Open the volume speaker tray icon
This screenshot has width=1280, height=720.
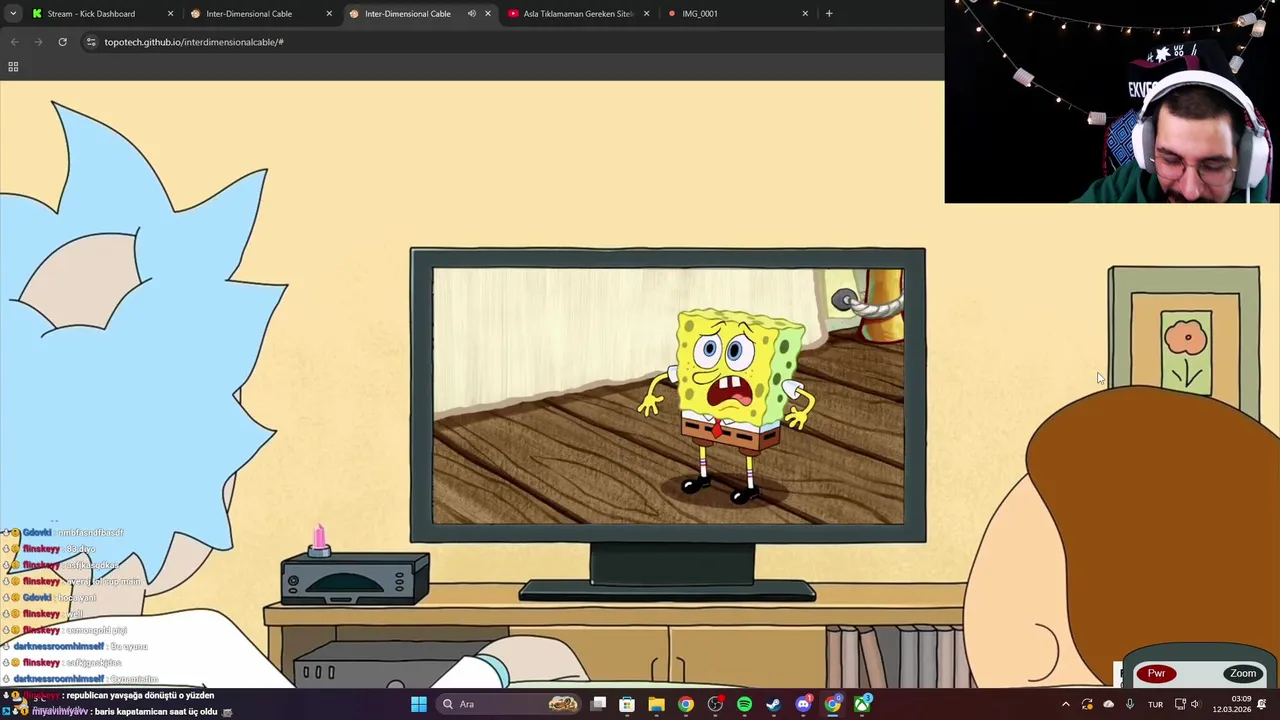[1195, 704]
